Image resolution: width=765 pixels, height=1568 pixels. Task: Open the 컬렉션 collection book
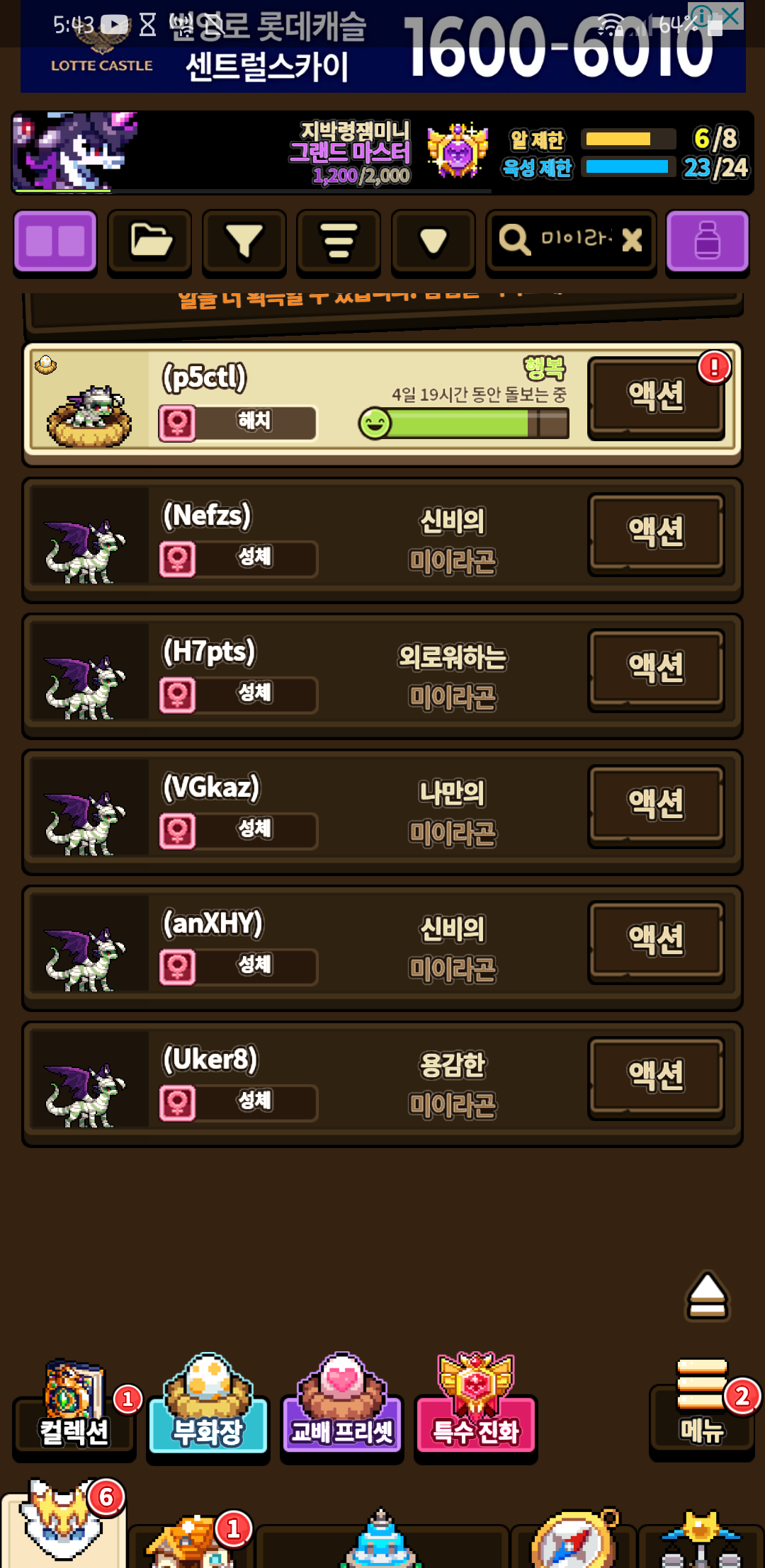[x=74, y=1409]
